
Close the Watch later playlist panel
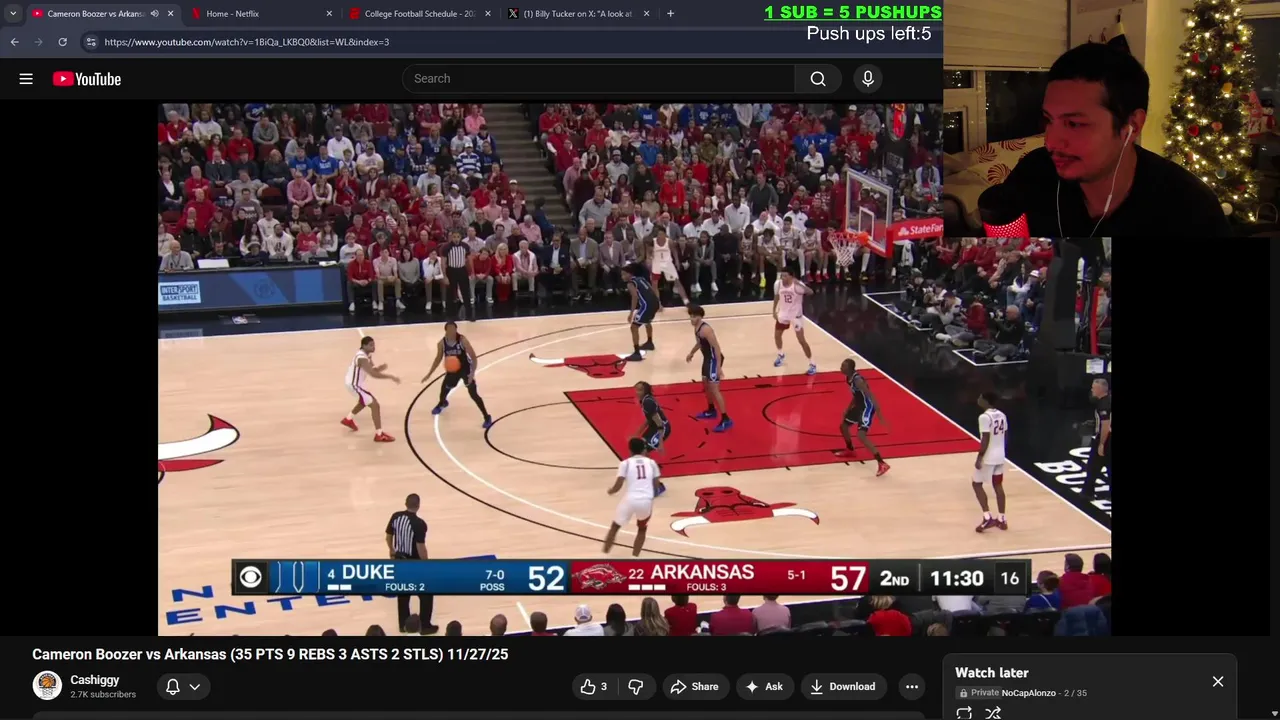click(x=1218, y=681)
